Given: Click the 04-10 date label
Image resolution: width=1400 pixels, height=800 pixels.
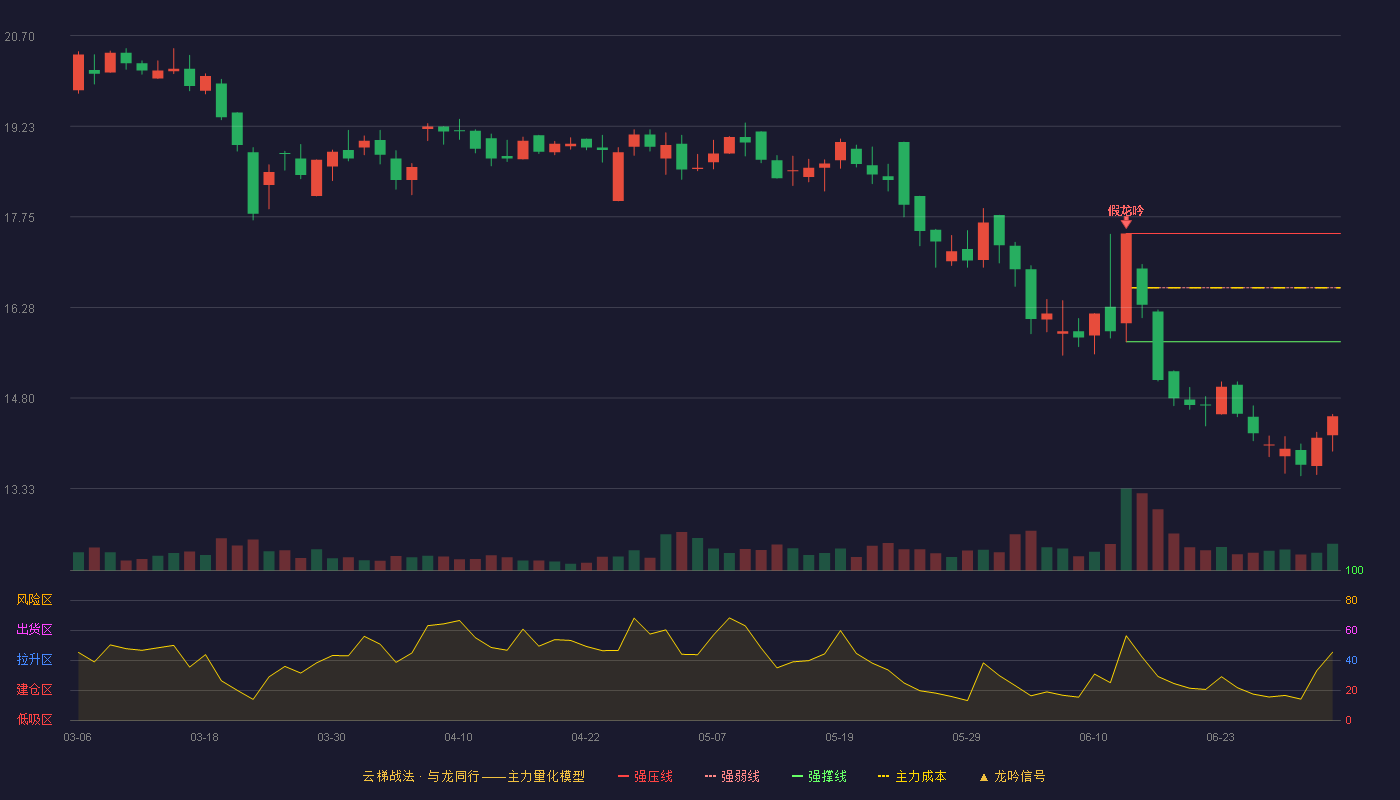Looking at the screenshot, I should (x=458, y=737).
